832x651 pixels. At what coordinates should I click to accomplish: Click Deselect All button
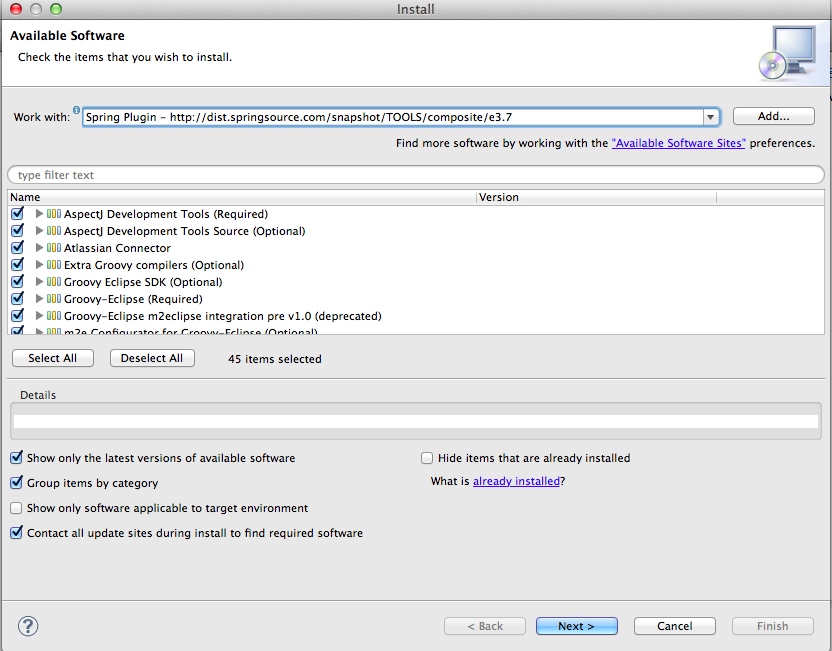[152, 358]
